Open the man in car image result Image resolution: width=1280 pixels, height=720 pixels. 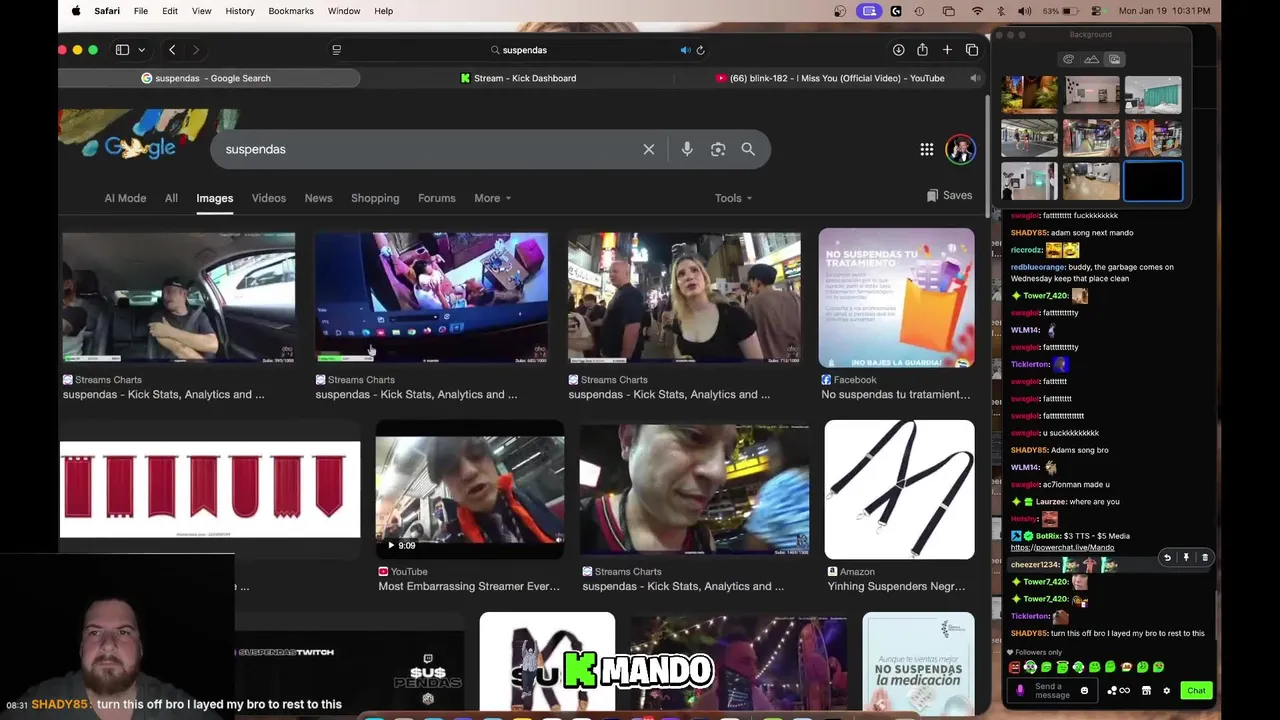[179, 297]
